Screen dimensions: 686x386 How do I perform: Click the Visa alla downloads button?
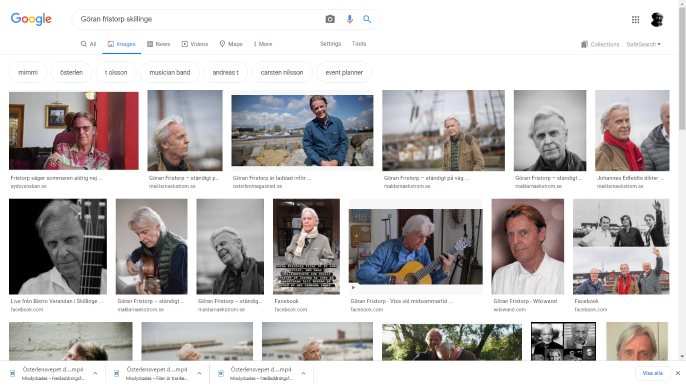tap(652, 373)
